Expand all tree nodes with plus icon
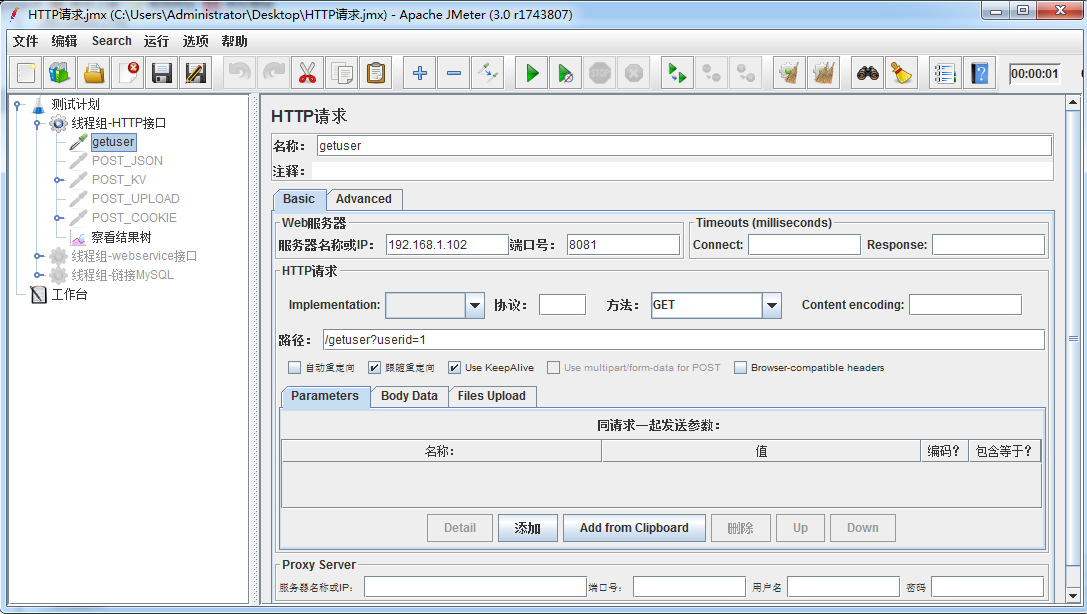 [x=419, y=73]
